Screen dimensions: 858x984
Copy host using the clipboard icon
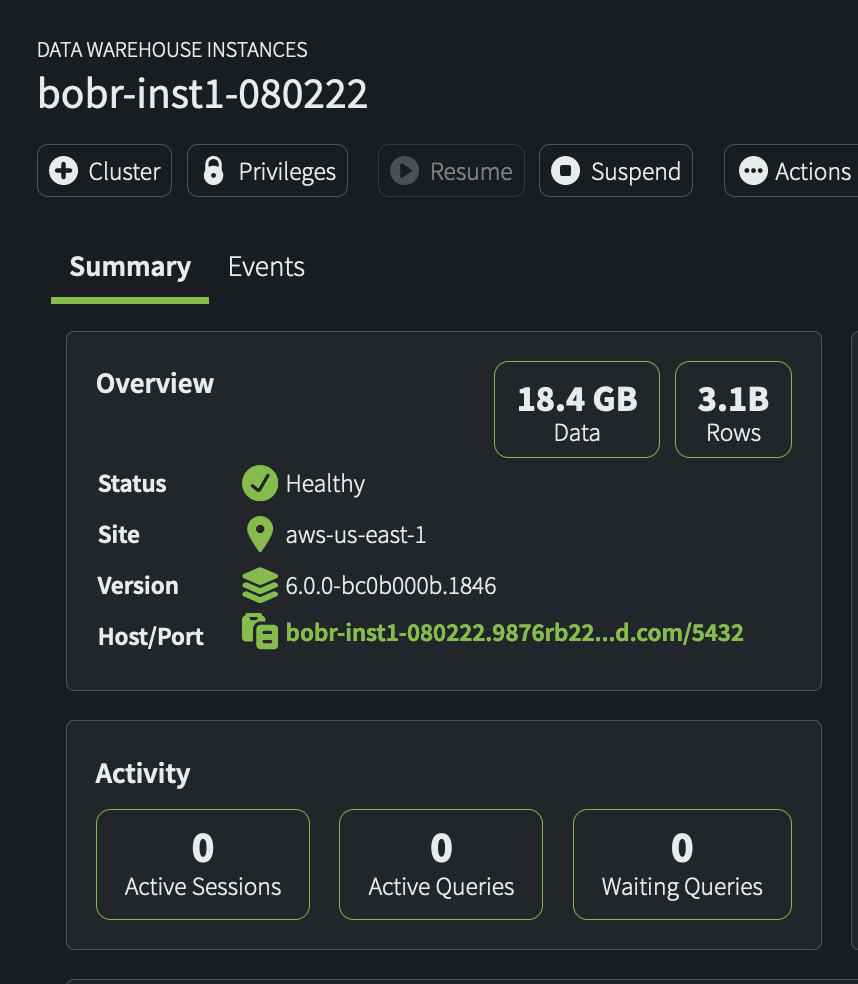pos(260,631)
